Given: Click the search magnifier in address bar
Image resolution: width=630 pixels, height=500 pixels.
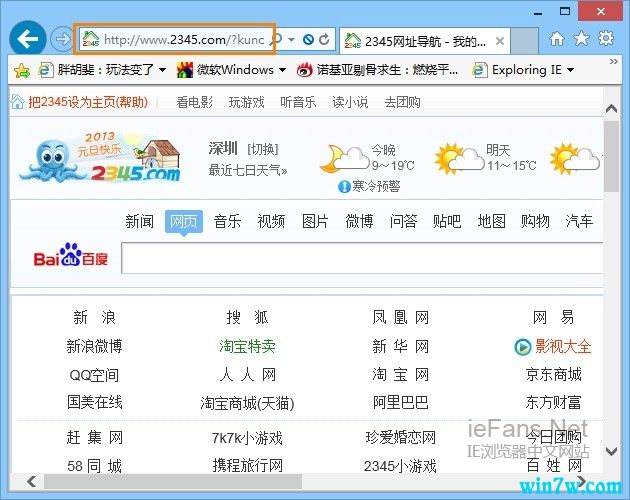Looking at the screenshot, I should 277,39.
